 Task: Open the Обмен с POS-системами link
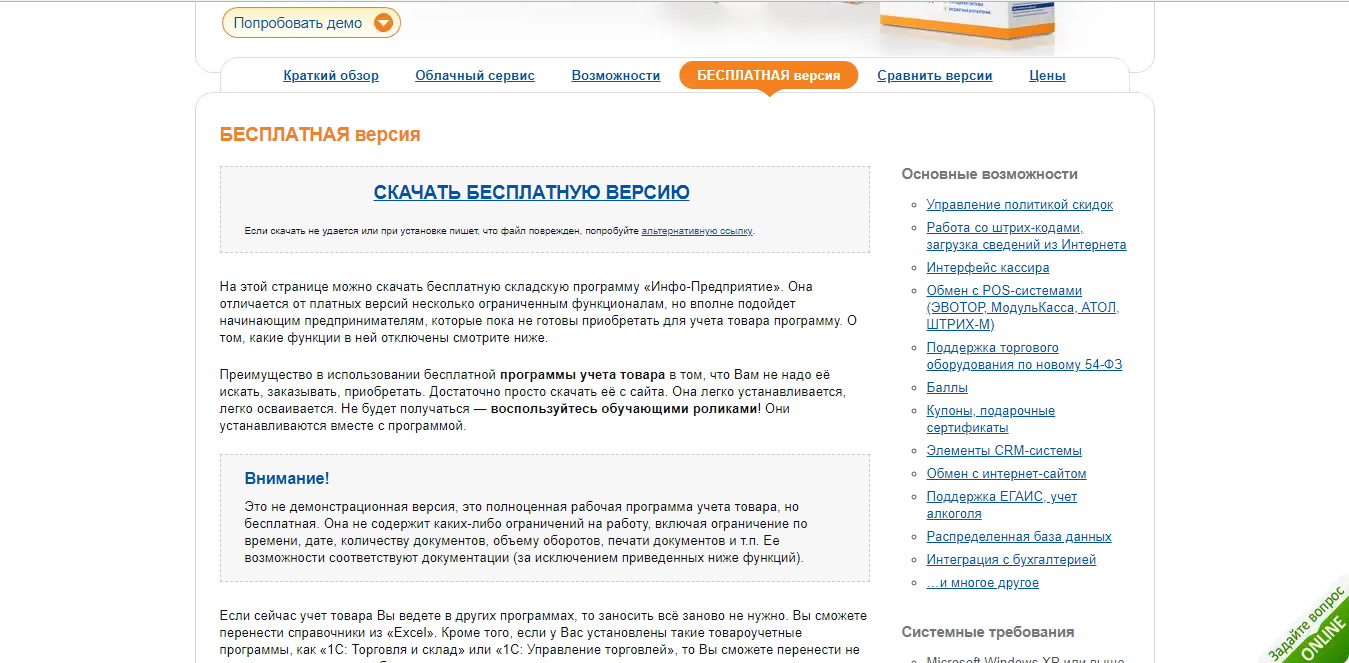click(x=1004, y=291)
